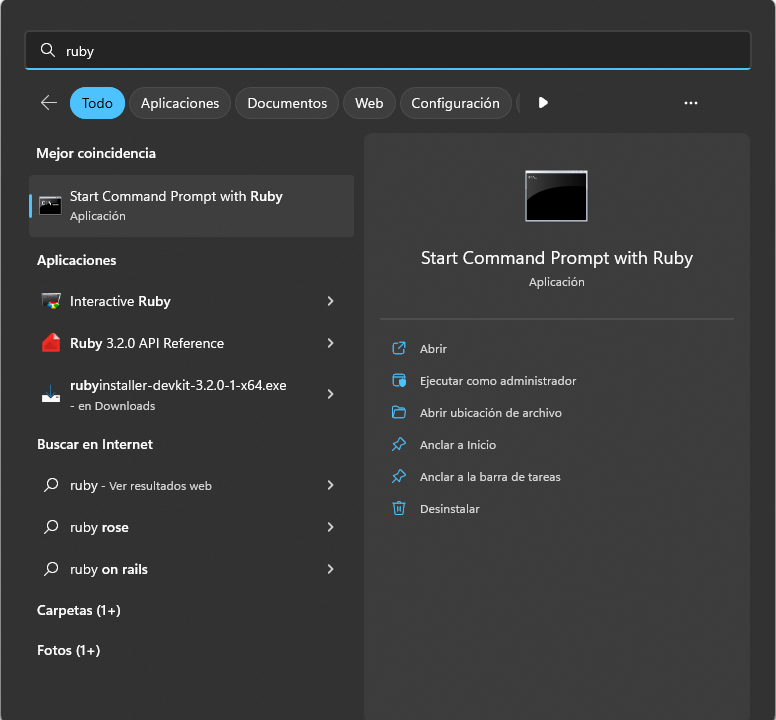
Task: Switch to the Aplicaciones filter tab
Action: coord(180,103)
